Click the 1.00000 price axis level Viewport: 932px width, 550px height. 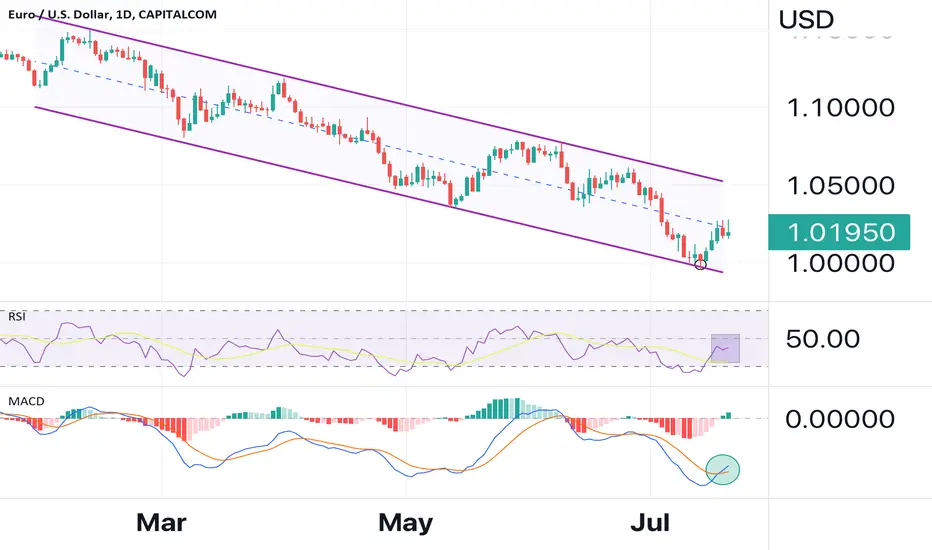coord(840,263)
